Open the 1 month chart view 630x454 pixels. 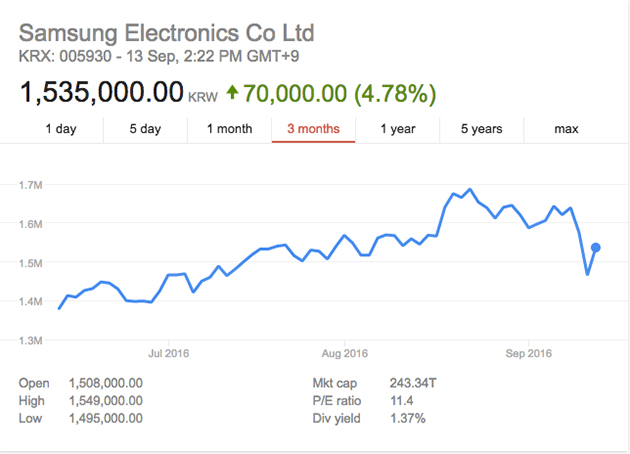click(229, 129)
